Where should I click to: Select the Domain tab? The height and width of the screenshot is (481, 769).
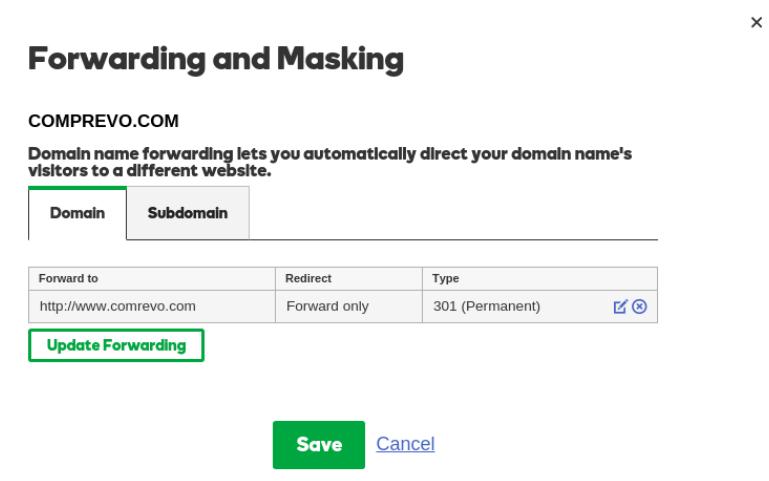point(77,213)
